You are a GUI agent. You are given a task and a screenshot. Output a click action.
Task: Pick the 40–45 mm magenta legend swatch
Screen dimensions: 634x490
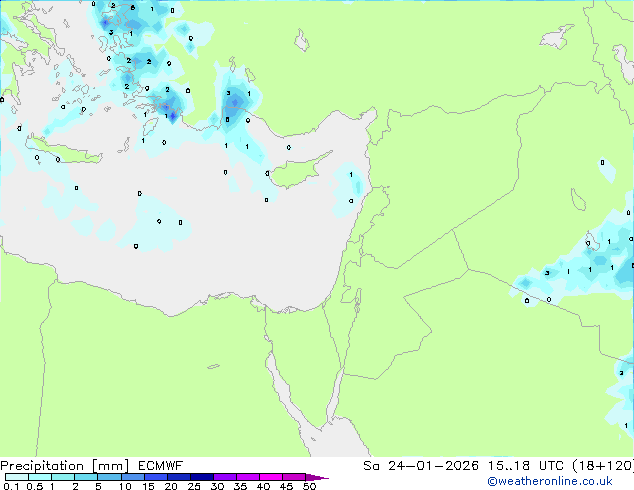(271, 477)
